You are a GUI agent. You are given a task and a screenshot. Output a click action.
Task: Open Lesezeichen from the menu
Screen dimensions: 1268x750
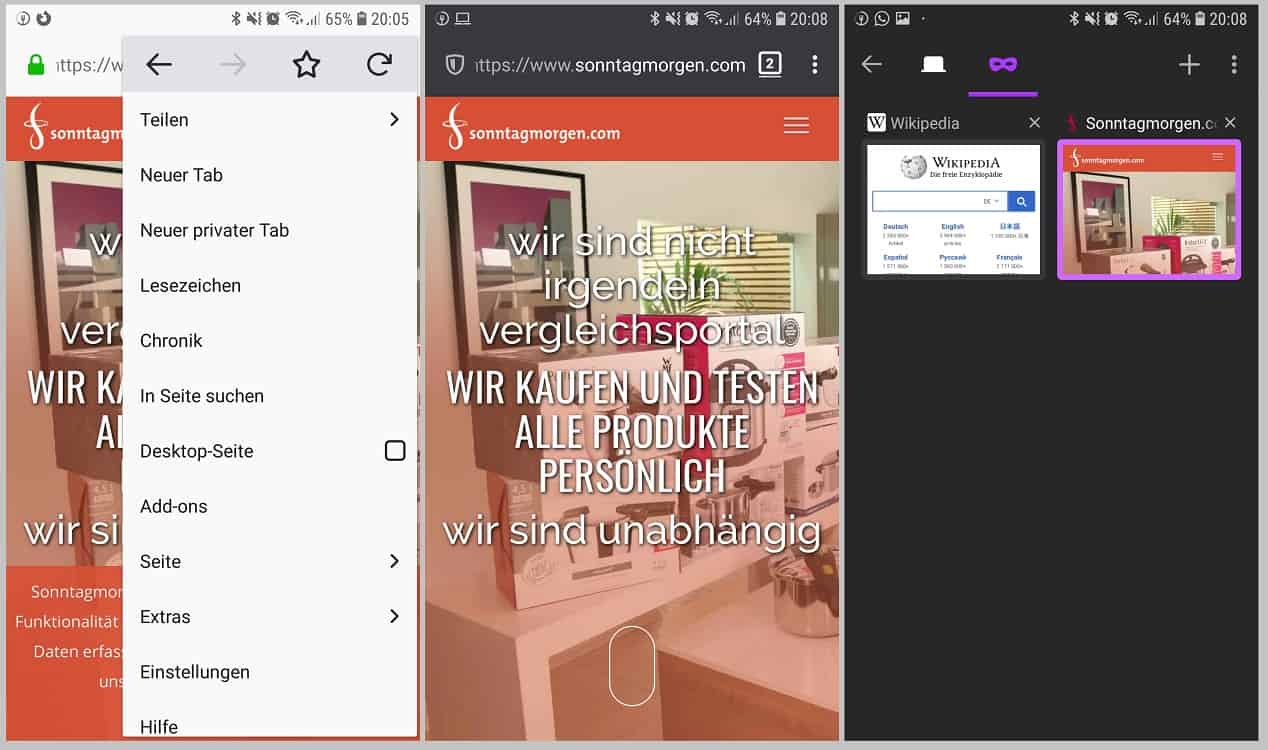pos(270,285)
